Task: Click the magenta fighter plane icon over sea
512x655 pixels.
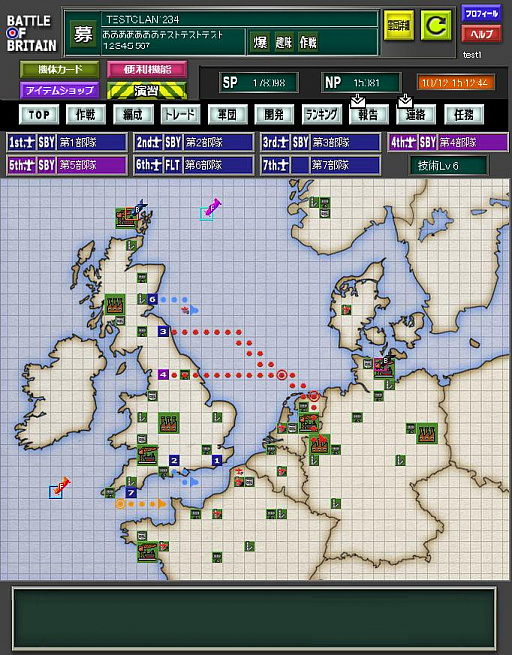Action: pyautogui.click(x=213, y=206)
